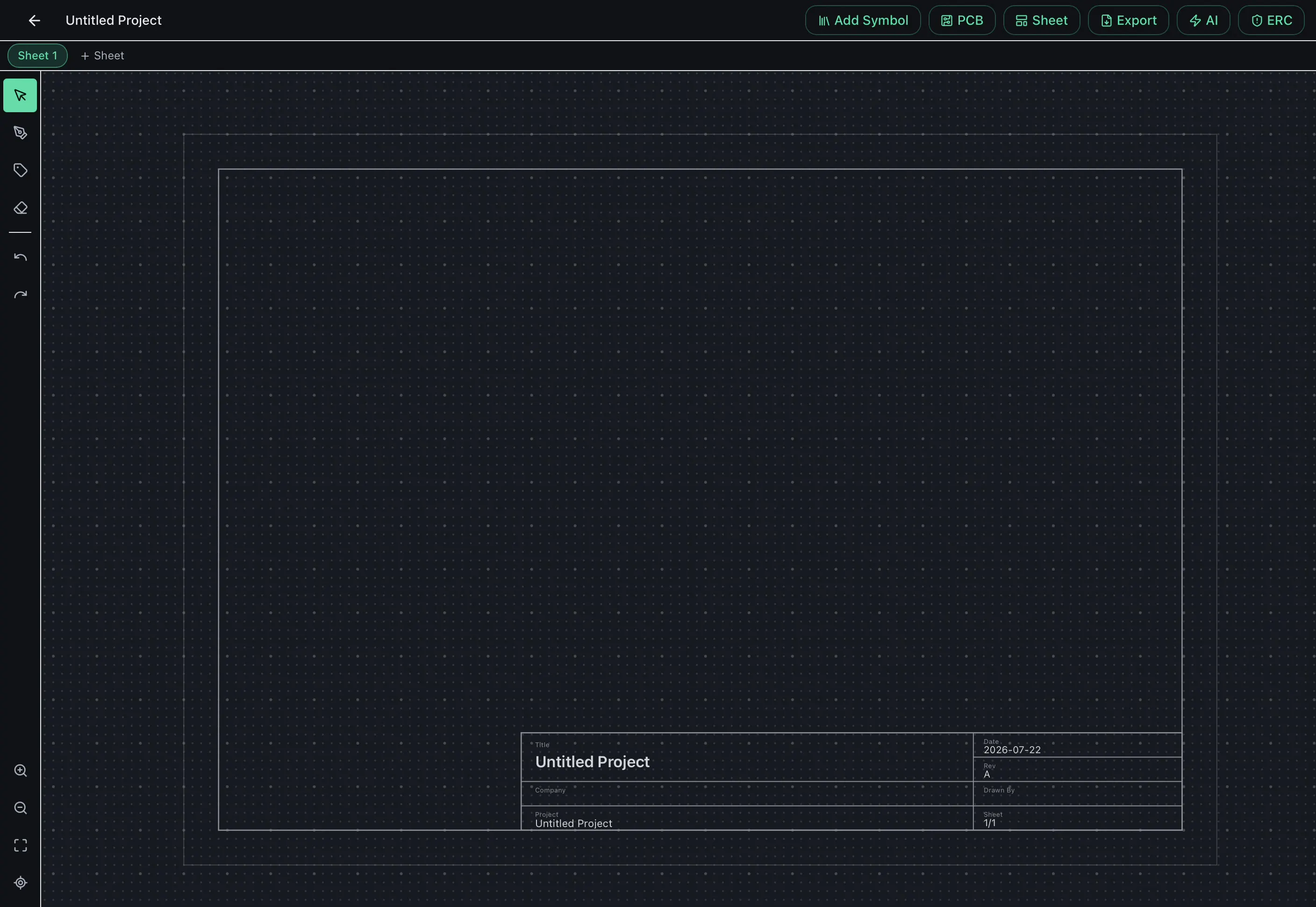Click the Drawn By field in title block
Screen dimensions: 1316x907
click(1078, 794)
